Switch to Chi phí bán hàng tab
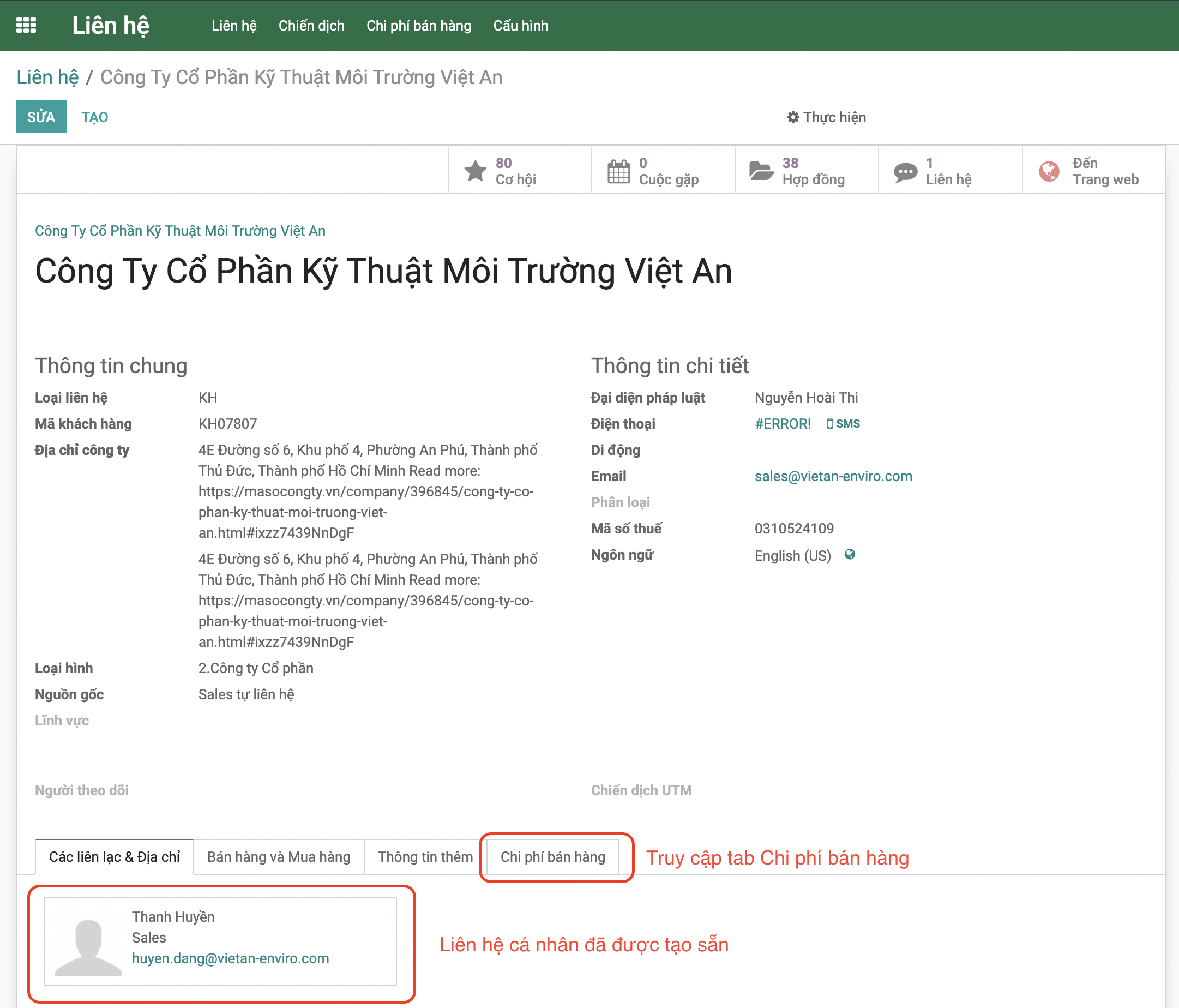This screenshot has width=1179, height=1008. (x=552, y=856)
